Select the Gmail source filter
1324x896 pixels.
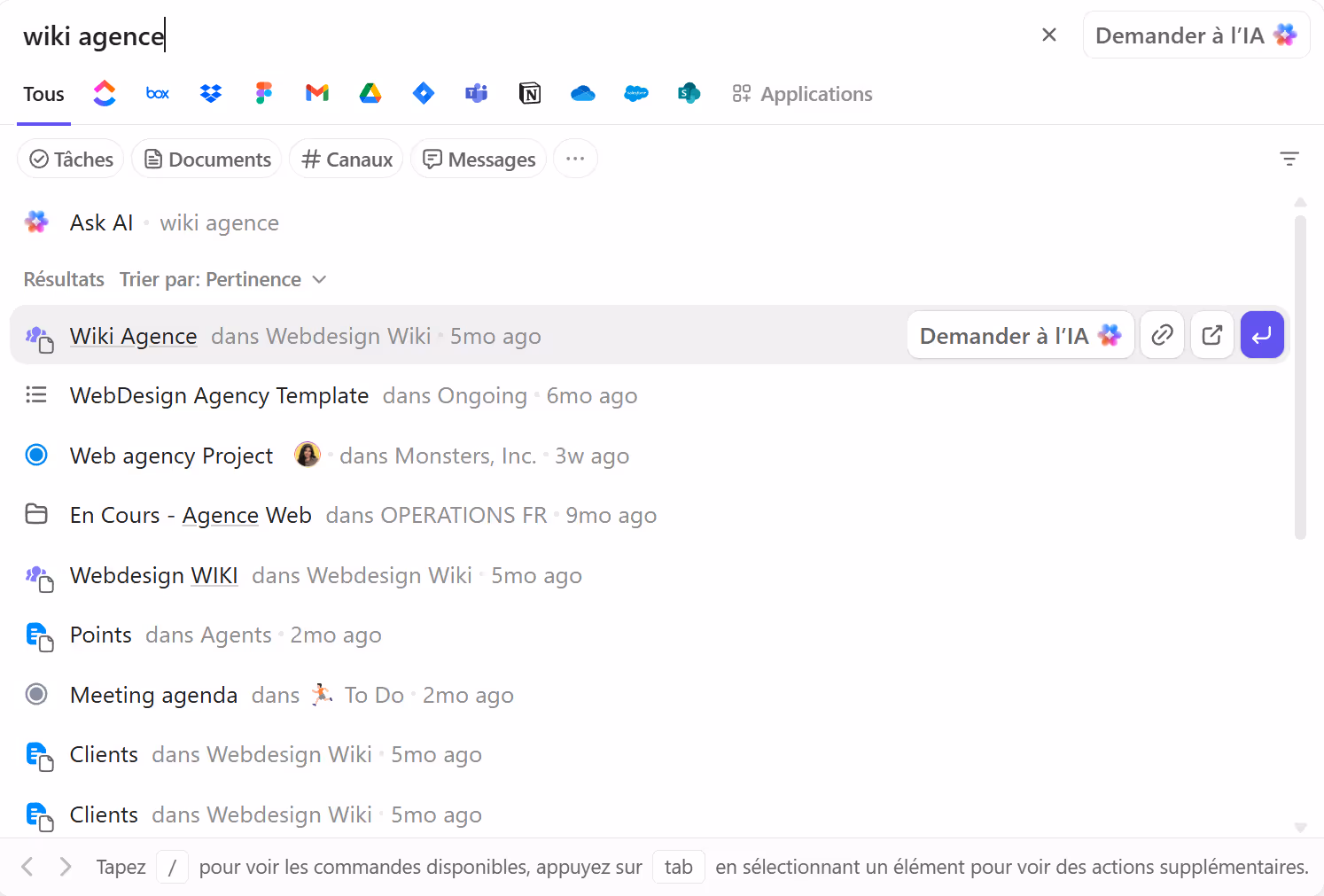pyautogui.click(x=316, y=93)
